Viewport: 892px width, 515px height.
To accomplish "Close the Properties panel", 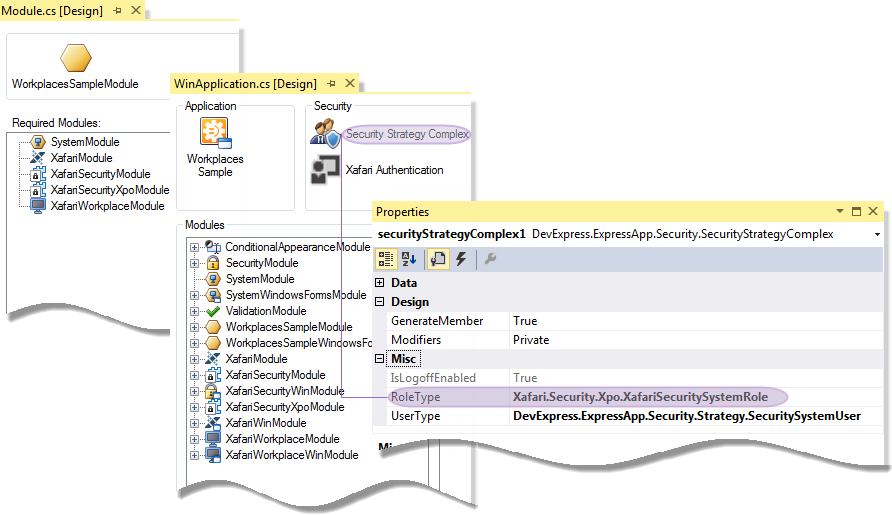I will [x=873, y=211].
